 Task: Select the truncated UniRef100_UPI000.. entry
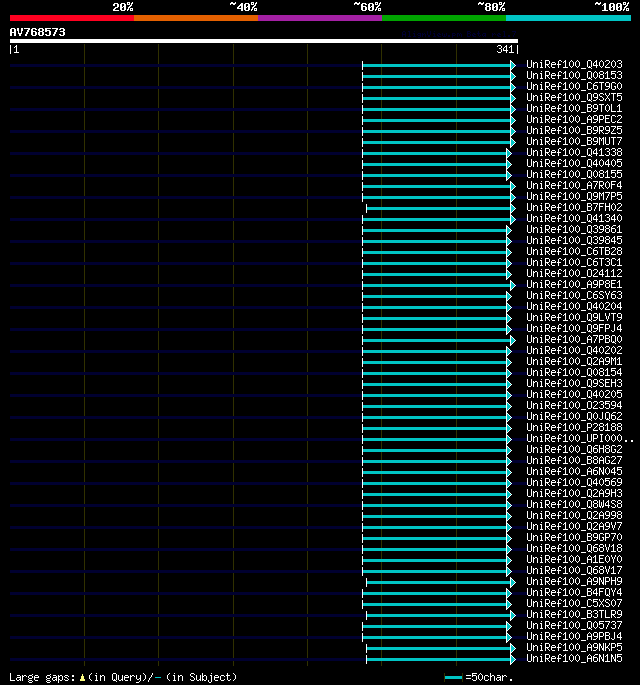580,439
